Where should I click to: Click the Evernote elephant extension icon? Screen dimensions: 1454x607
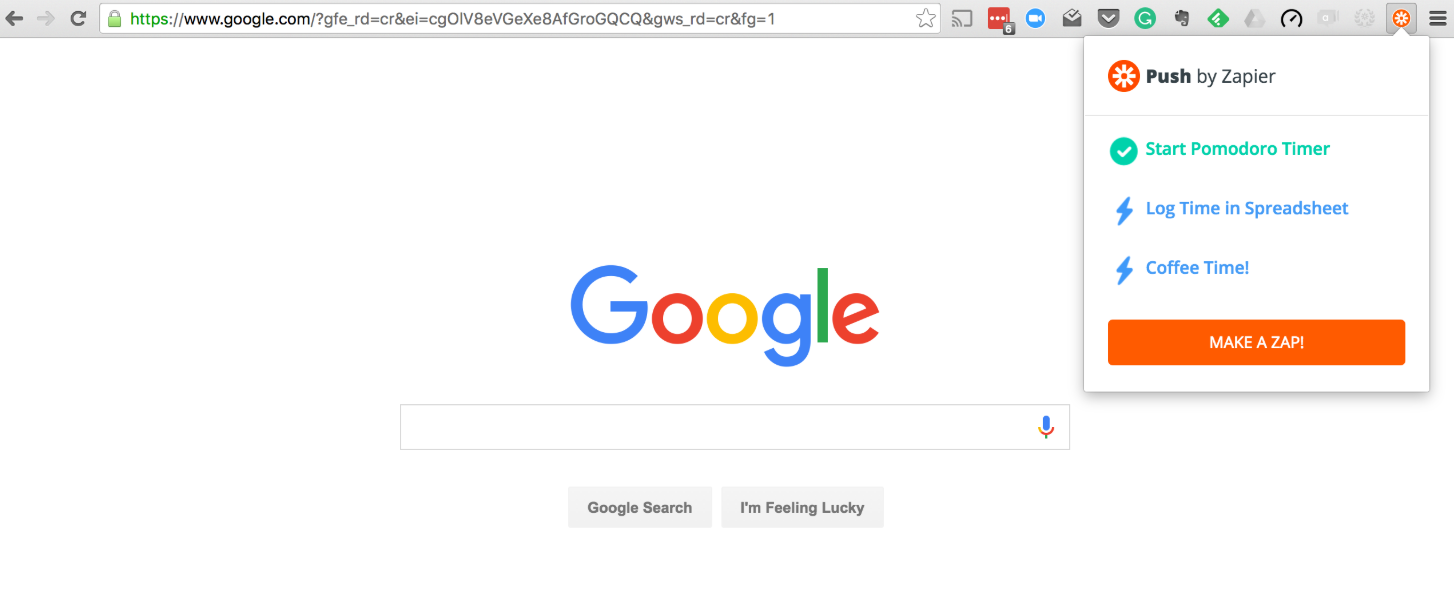click(1182, 18)
